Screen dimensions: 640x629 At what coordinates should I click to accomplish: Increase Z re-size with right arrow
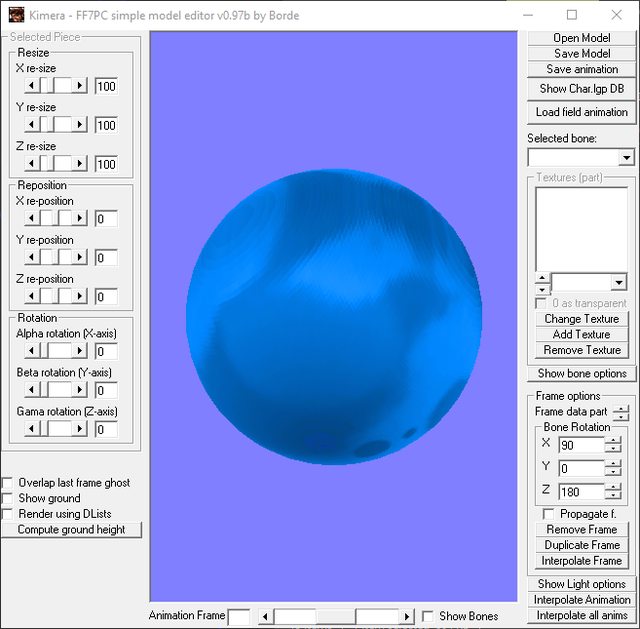pos(80,164)
